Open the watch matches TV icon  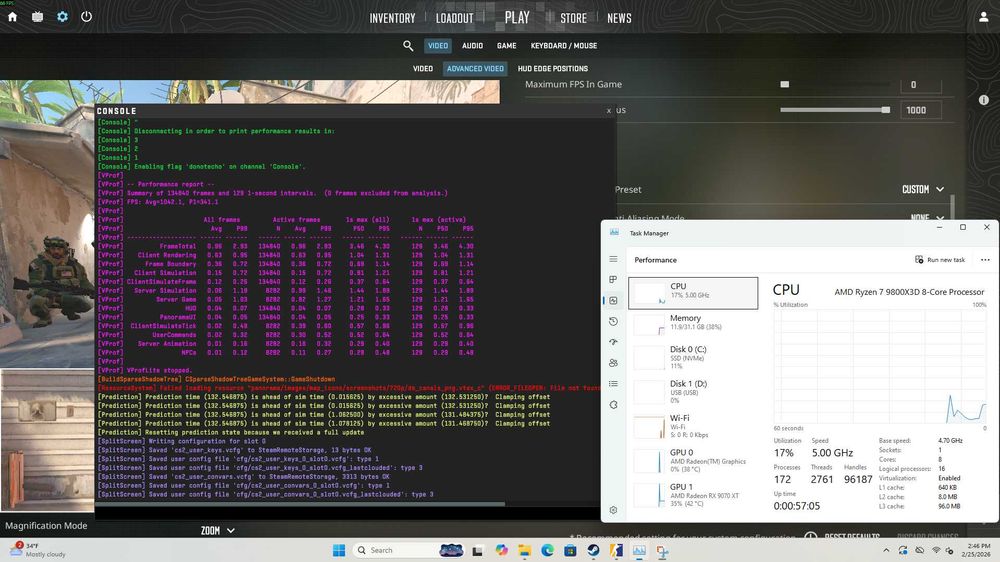tap(38, 17)
